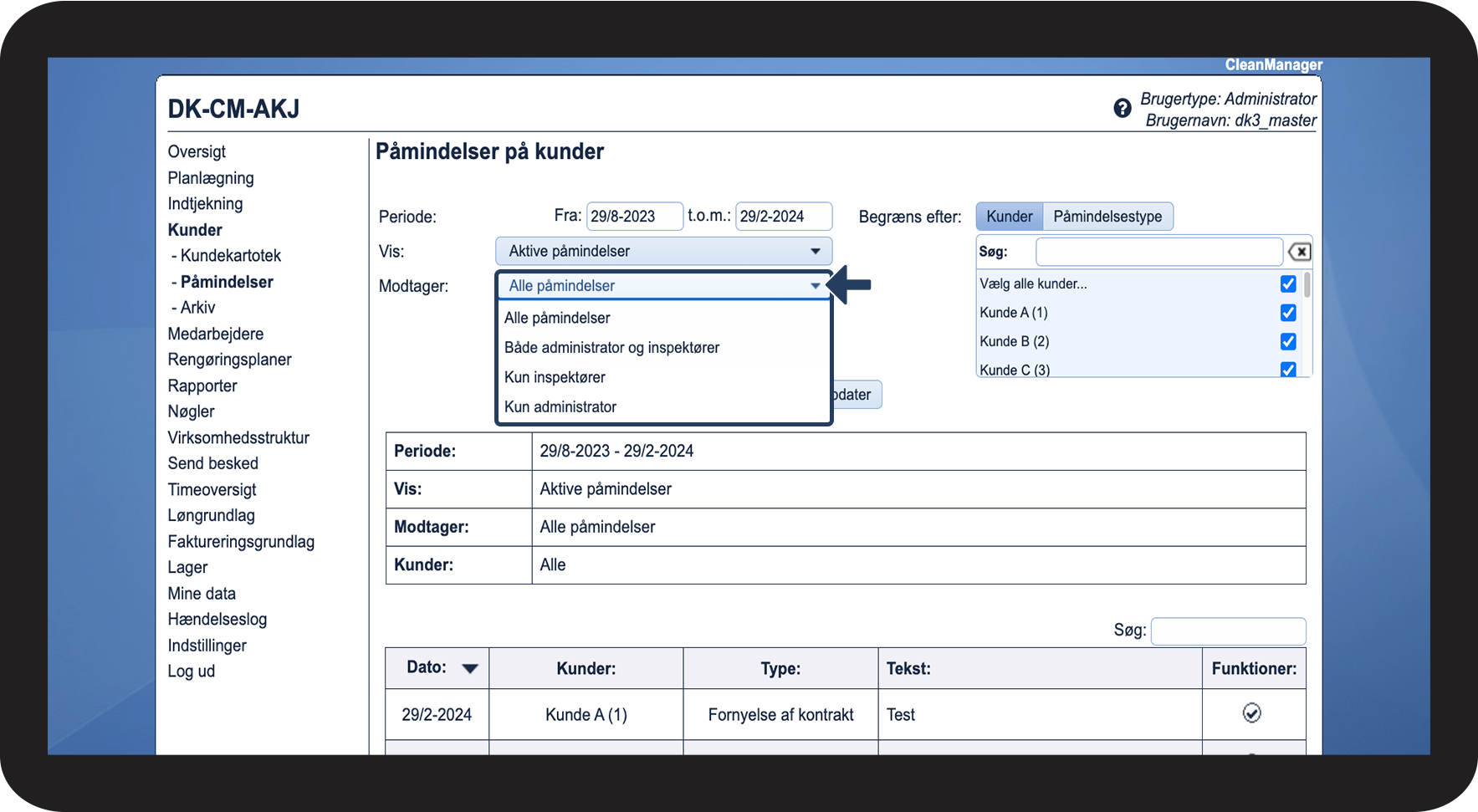Viewport: 1478px width, 812px height.
Task: Clear the customer search with the erase icon
Action: pos(1299,252)
